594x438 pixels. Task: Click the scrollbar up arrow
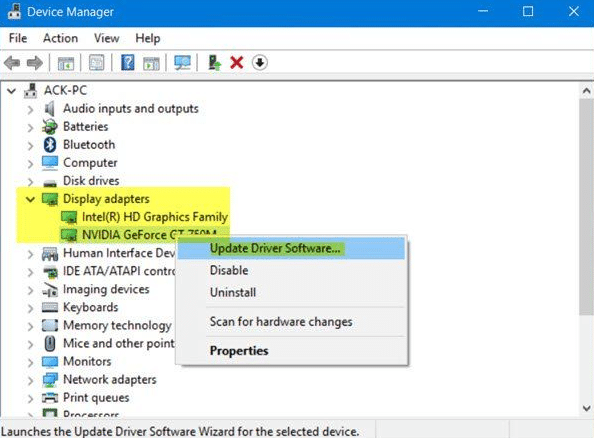coord(586,91)
